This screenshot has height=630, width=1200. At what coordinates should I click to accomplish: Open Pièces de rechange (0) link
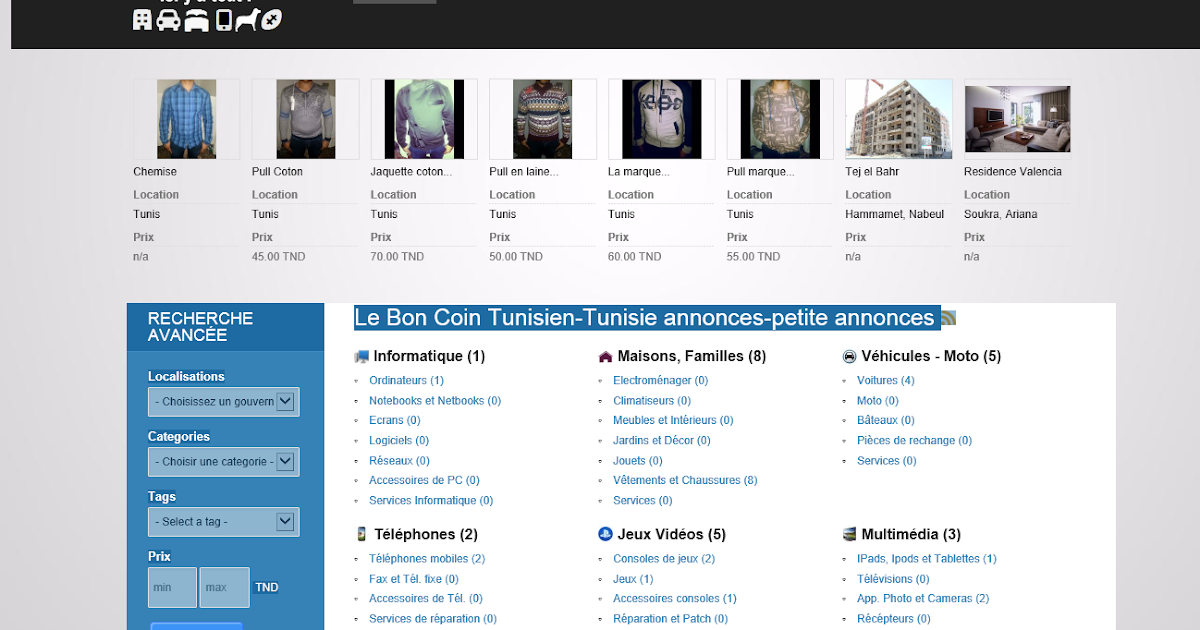click(x=914, y=440)
